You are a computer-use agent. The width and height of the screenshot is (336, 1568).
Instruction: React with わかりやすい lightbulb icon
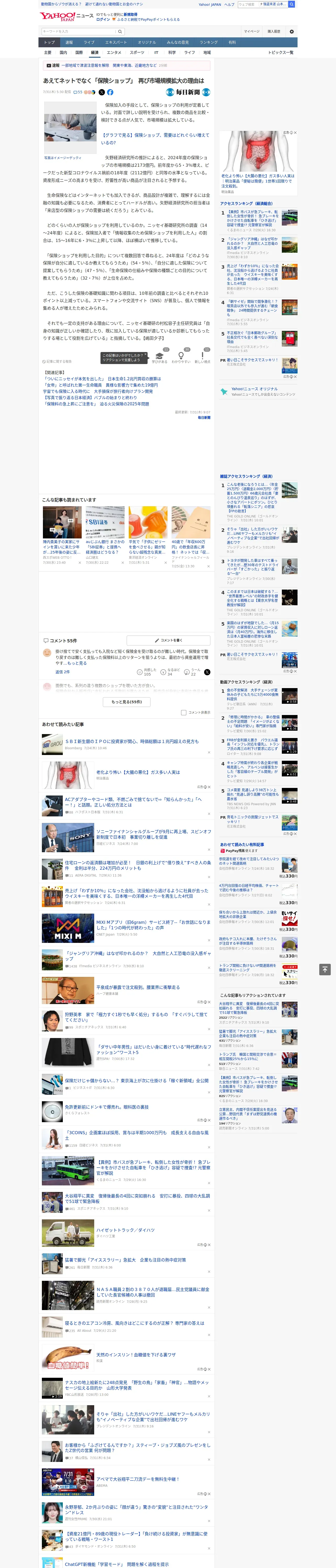pos(181,356)
